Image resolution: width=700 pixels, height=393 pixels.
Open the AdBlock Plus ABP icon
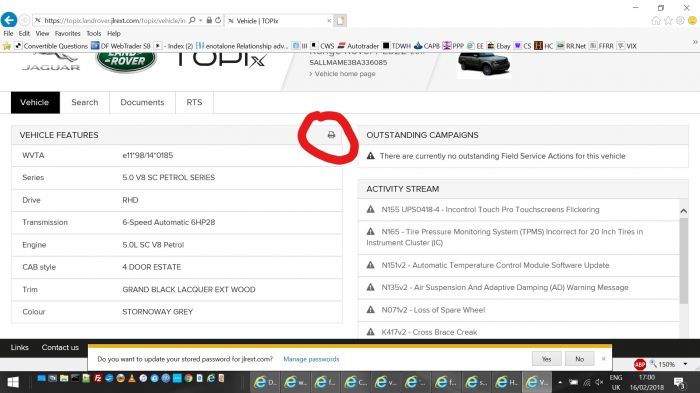[640, 364]
